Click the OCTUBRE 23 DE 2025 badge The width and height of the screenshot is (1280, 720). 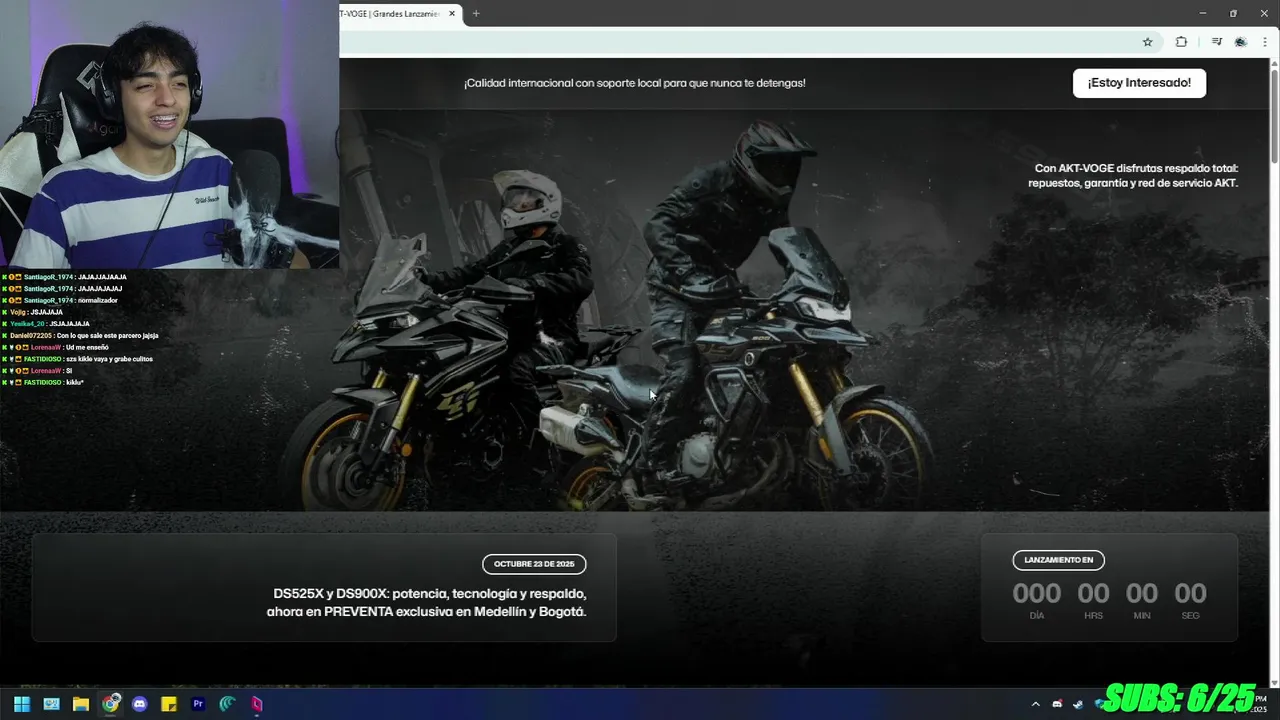pyautogui.click(x=534, y=564)
